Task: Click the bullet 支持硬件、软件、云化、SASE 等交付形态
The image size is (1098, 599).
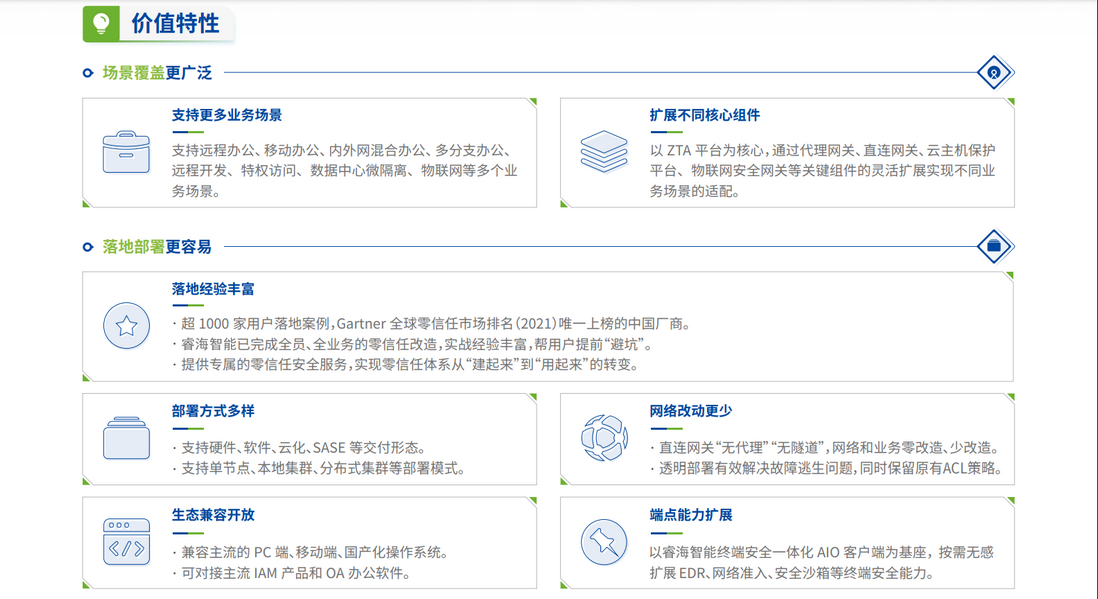Action: coord(299,448)
